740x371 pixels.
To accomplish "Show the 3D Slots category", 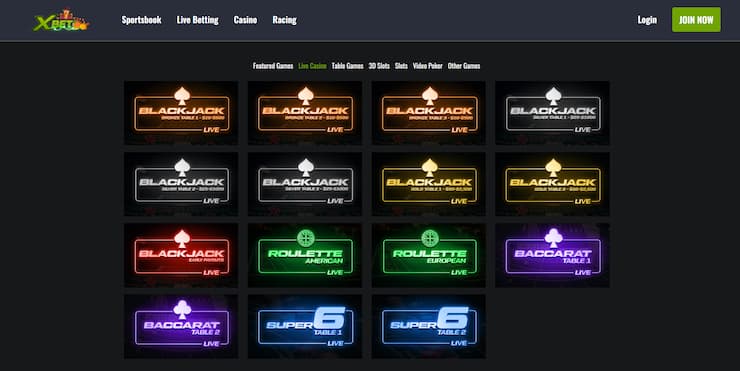I will coord(379,66).
